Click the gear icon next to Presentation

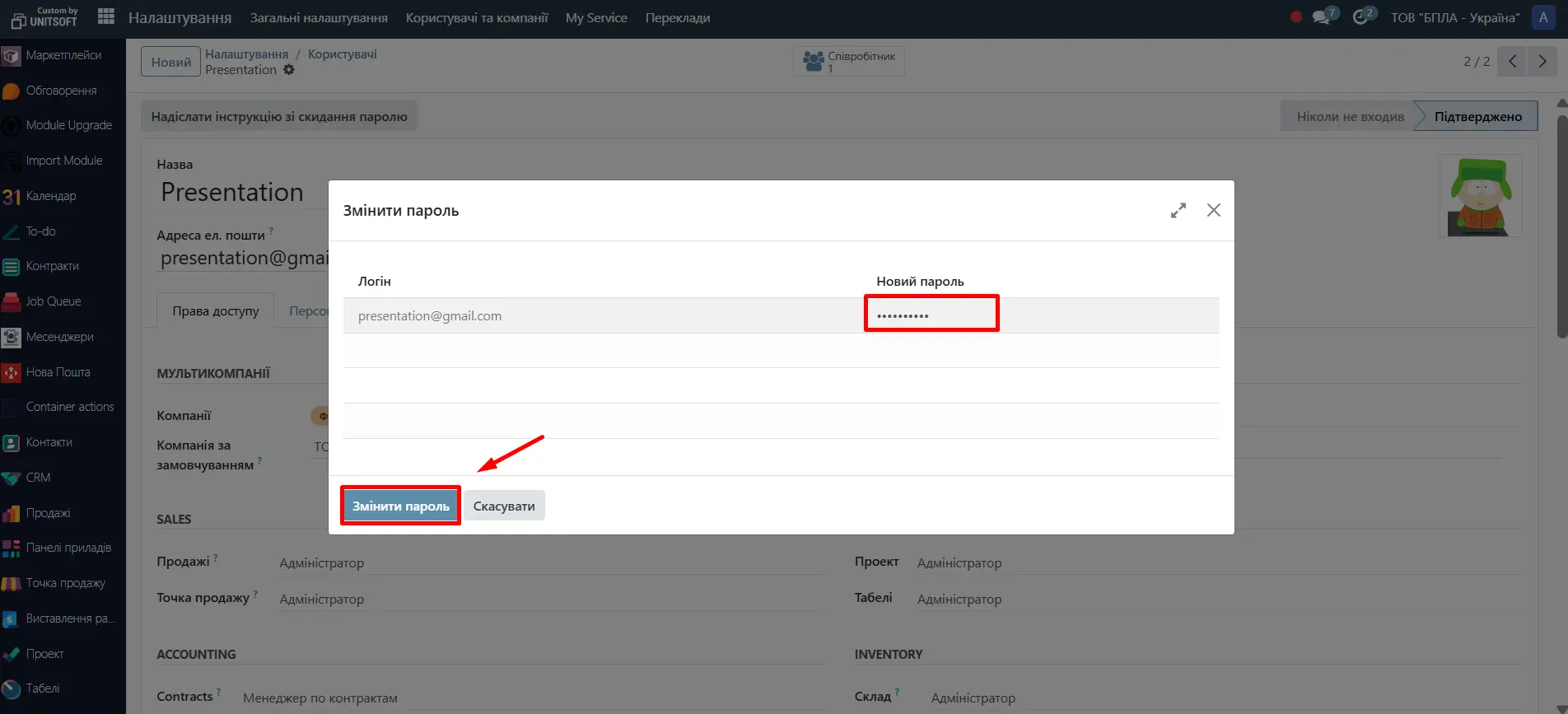[x=289, y=70]
